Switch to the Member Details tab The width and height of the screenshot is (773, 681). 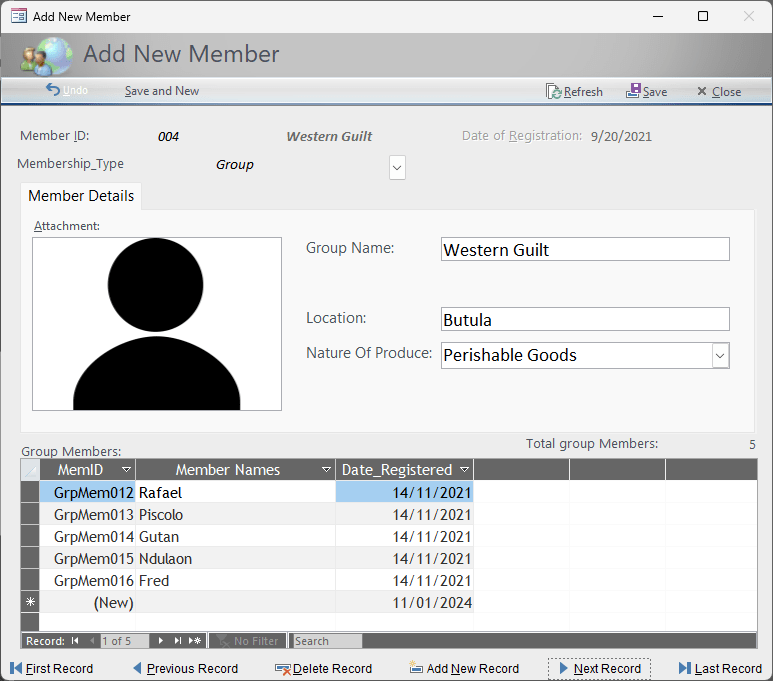pos(81,196)
